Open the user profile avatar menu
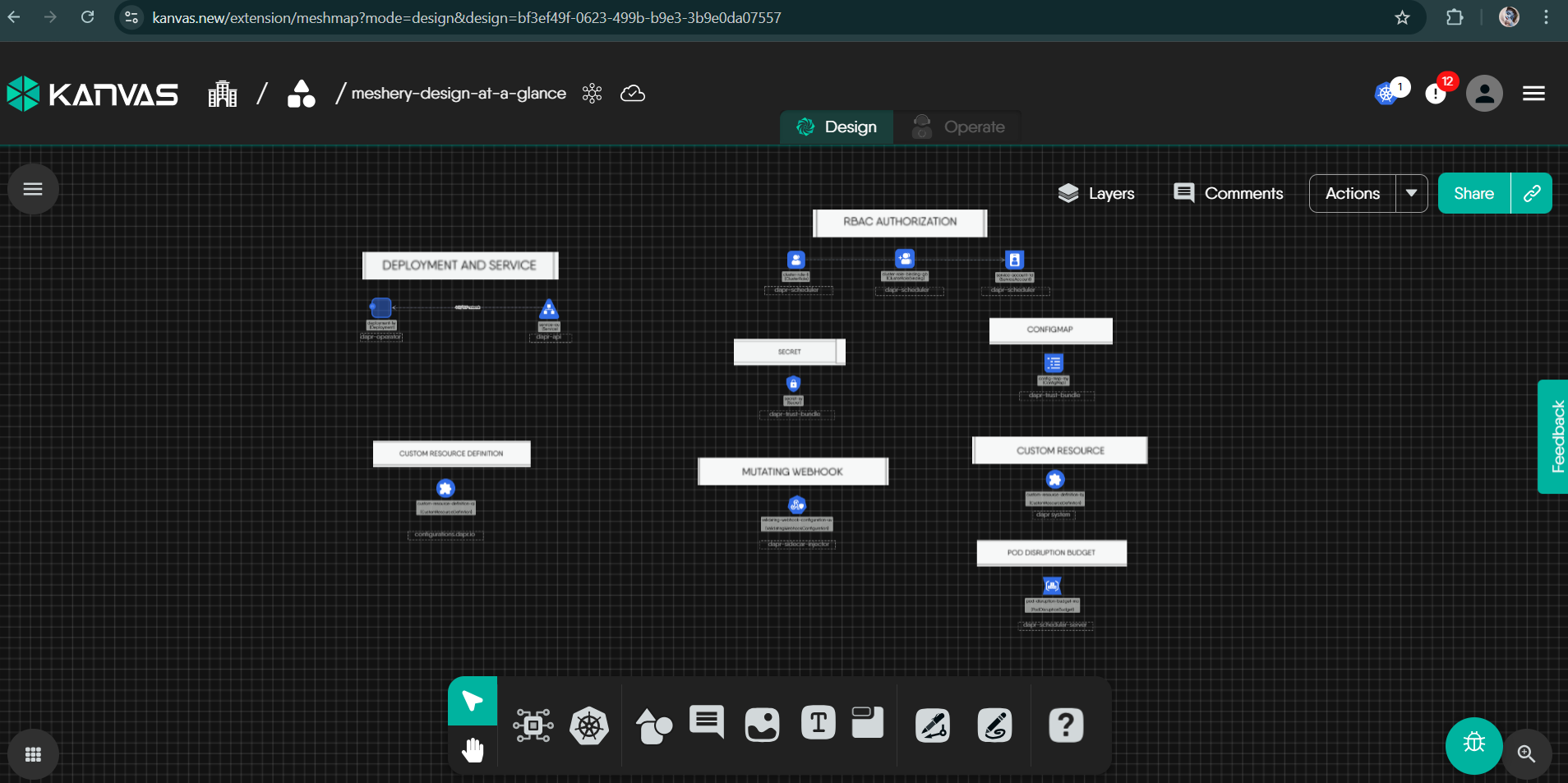This screenshot has height=783, width=1568. click(x=1484, y=94)
